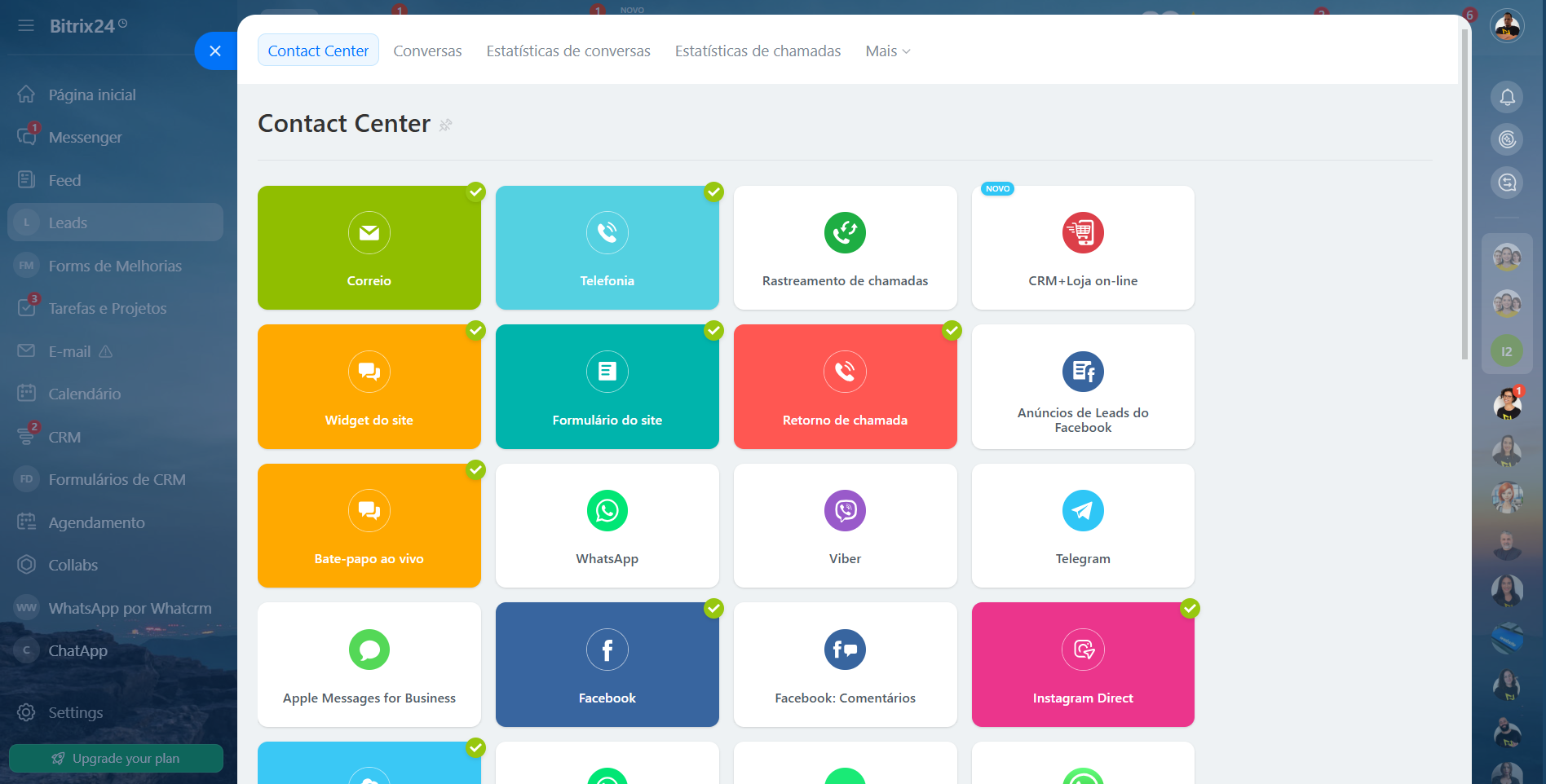The image size is (1546, 784).
Task: Open the Telefonia channel tile
Action: 607,247
